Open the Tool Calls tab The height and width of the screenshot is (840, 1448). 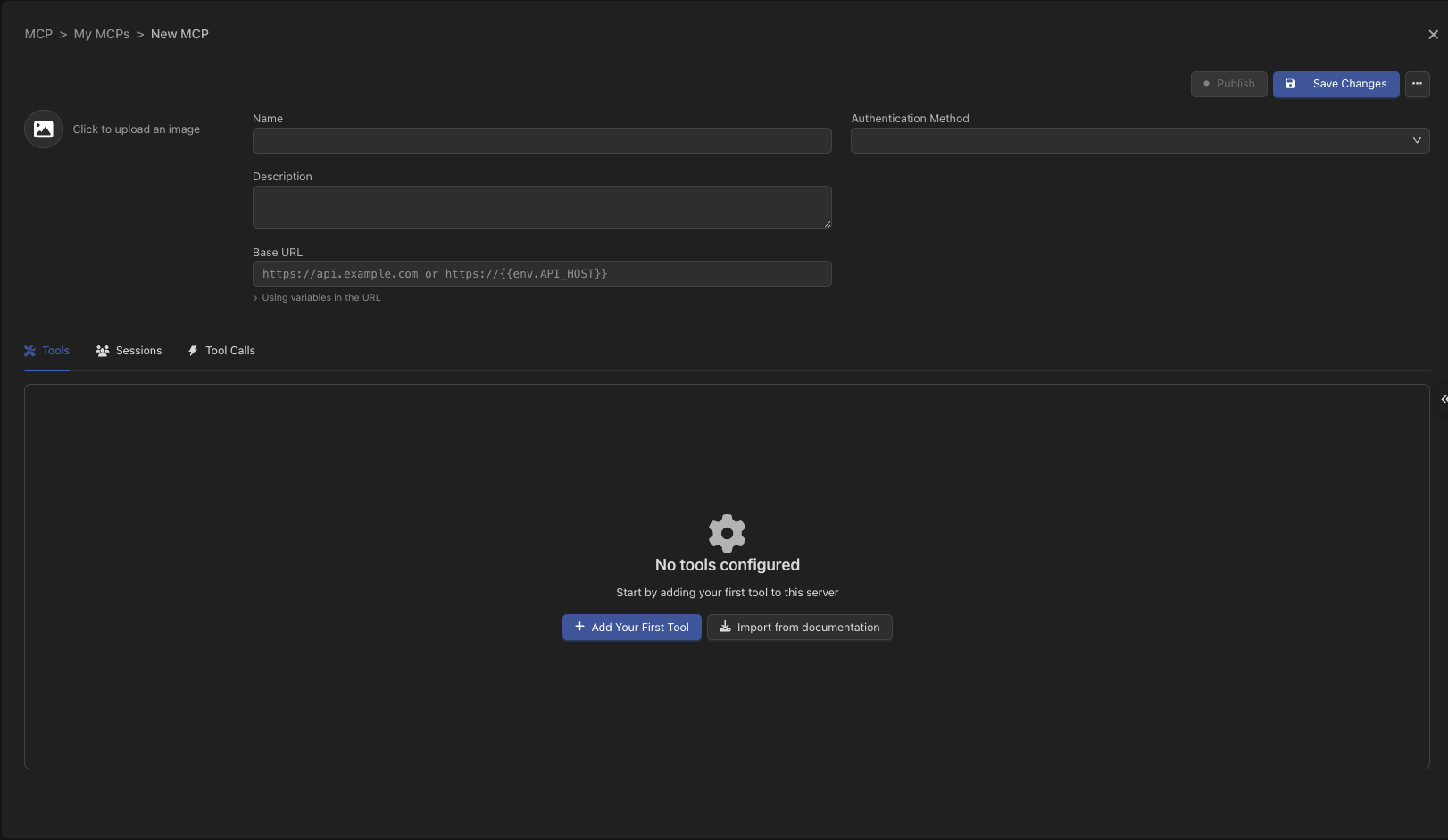pos(221,351)
